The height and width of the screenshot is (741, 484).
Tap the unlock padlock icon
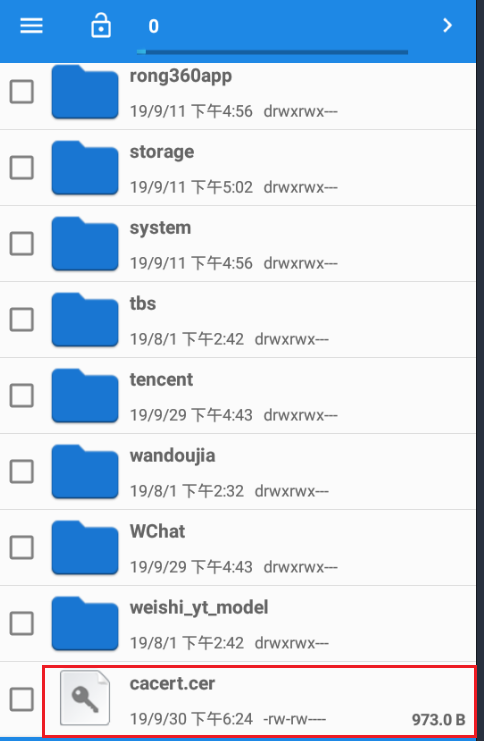(101, 25)
